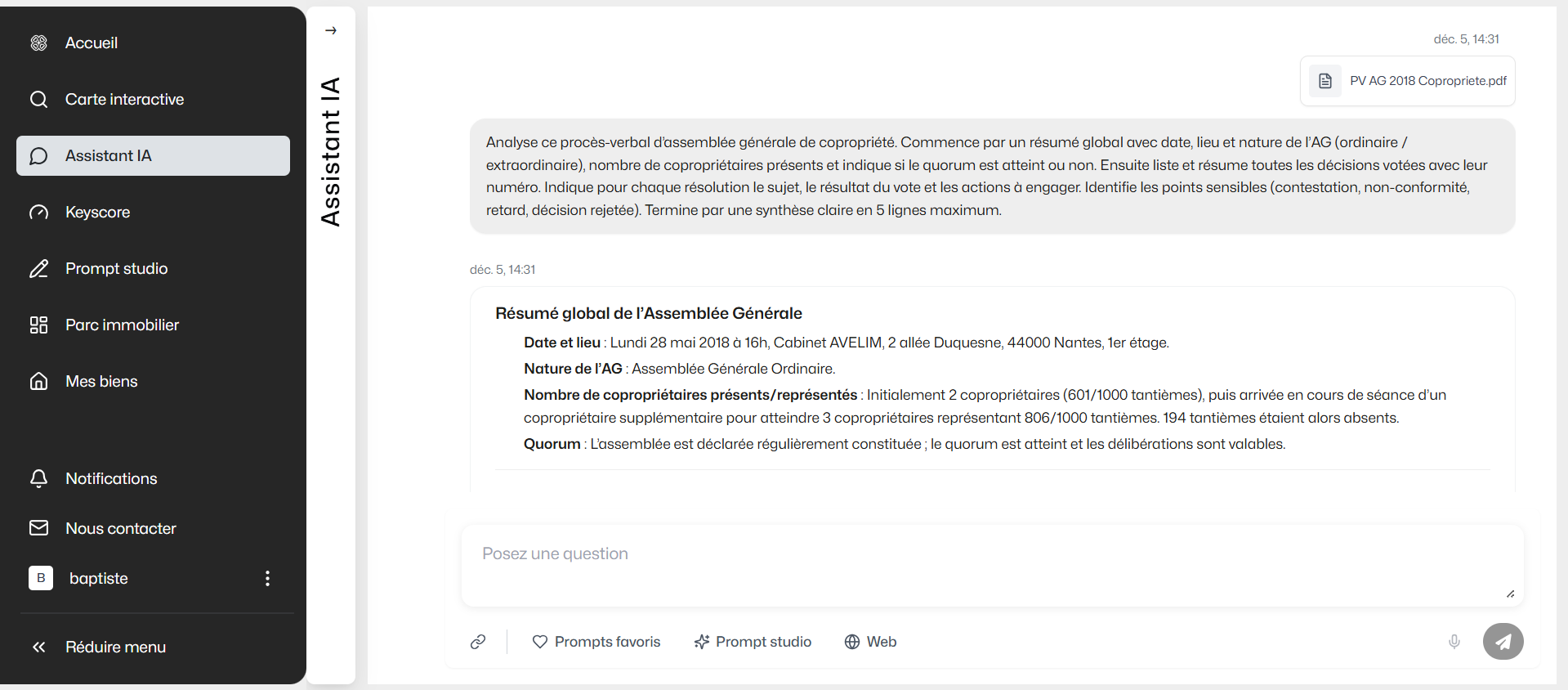Toggle Web search for the assistant
1568x690 pixels.
coord(870,642)
